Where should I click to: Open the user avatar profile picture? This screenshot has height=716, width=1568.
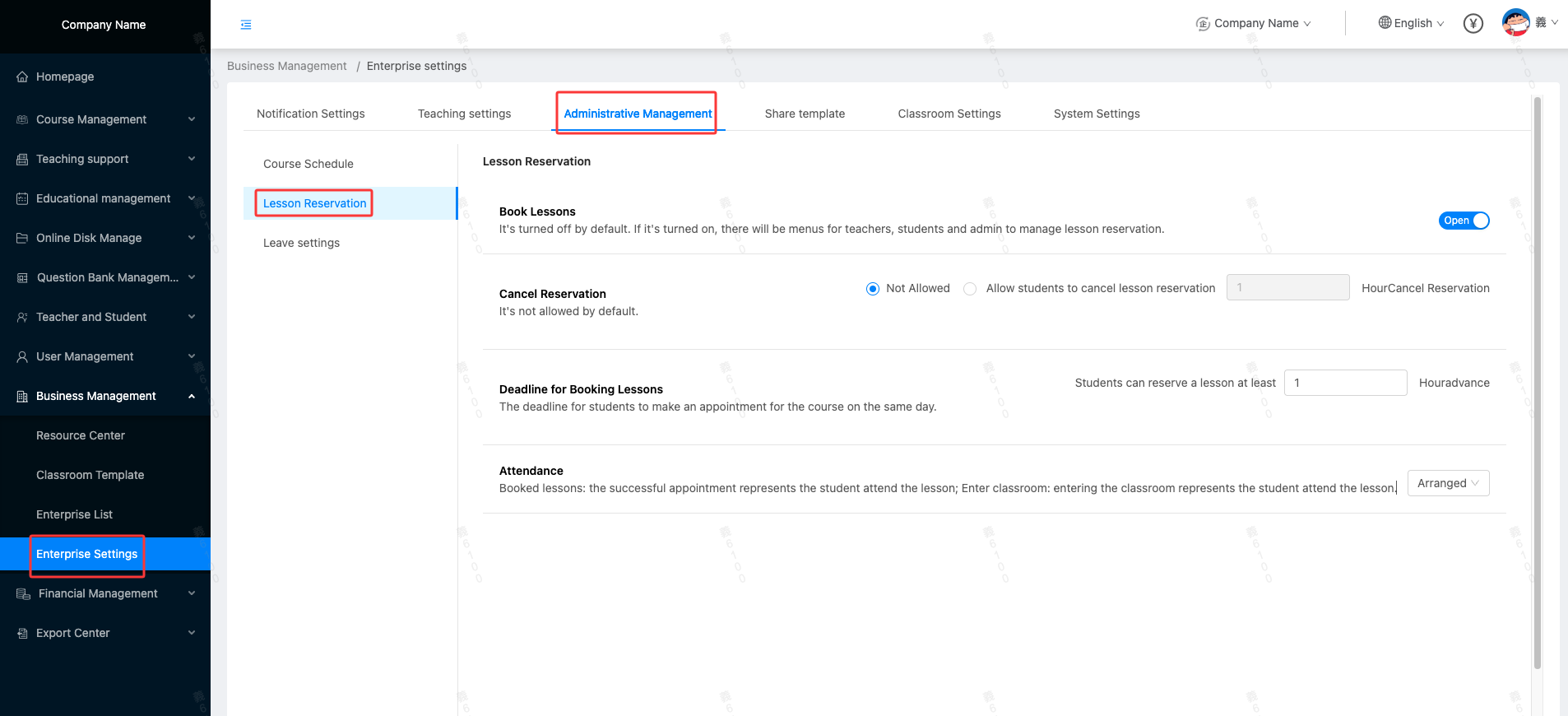(x=1515, y=22)
